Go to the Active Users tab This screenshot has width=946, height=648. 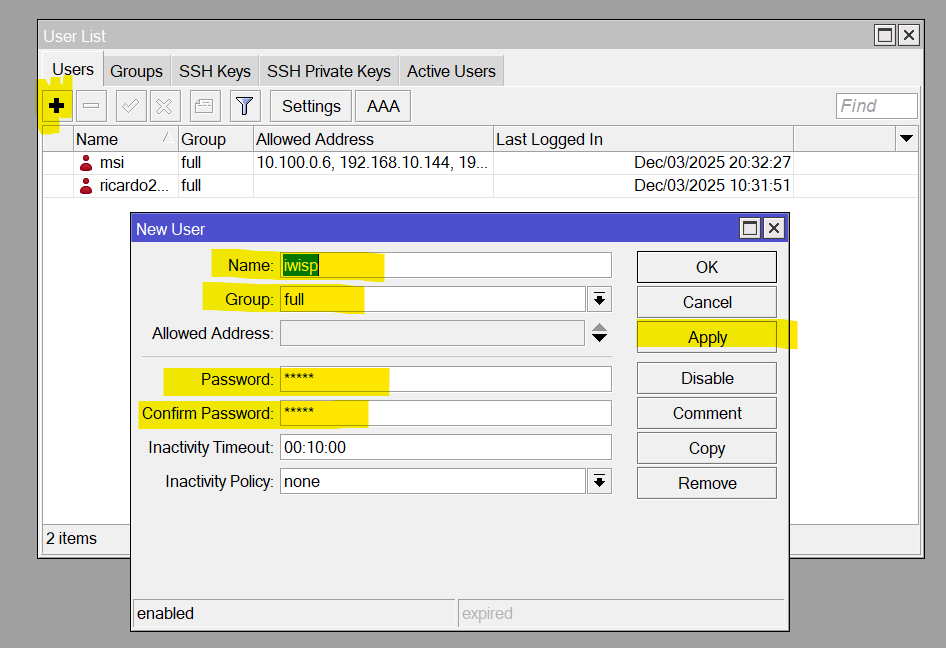coord(451,71)
